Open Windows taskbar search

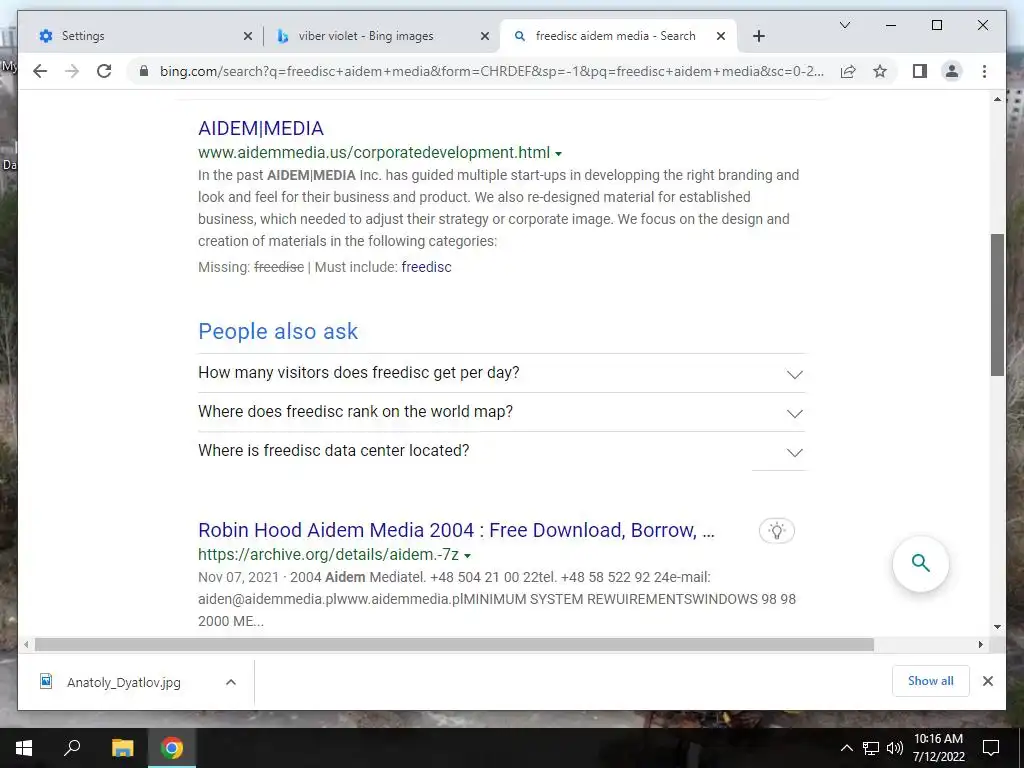[x=72, y=748]
